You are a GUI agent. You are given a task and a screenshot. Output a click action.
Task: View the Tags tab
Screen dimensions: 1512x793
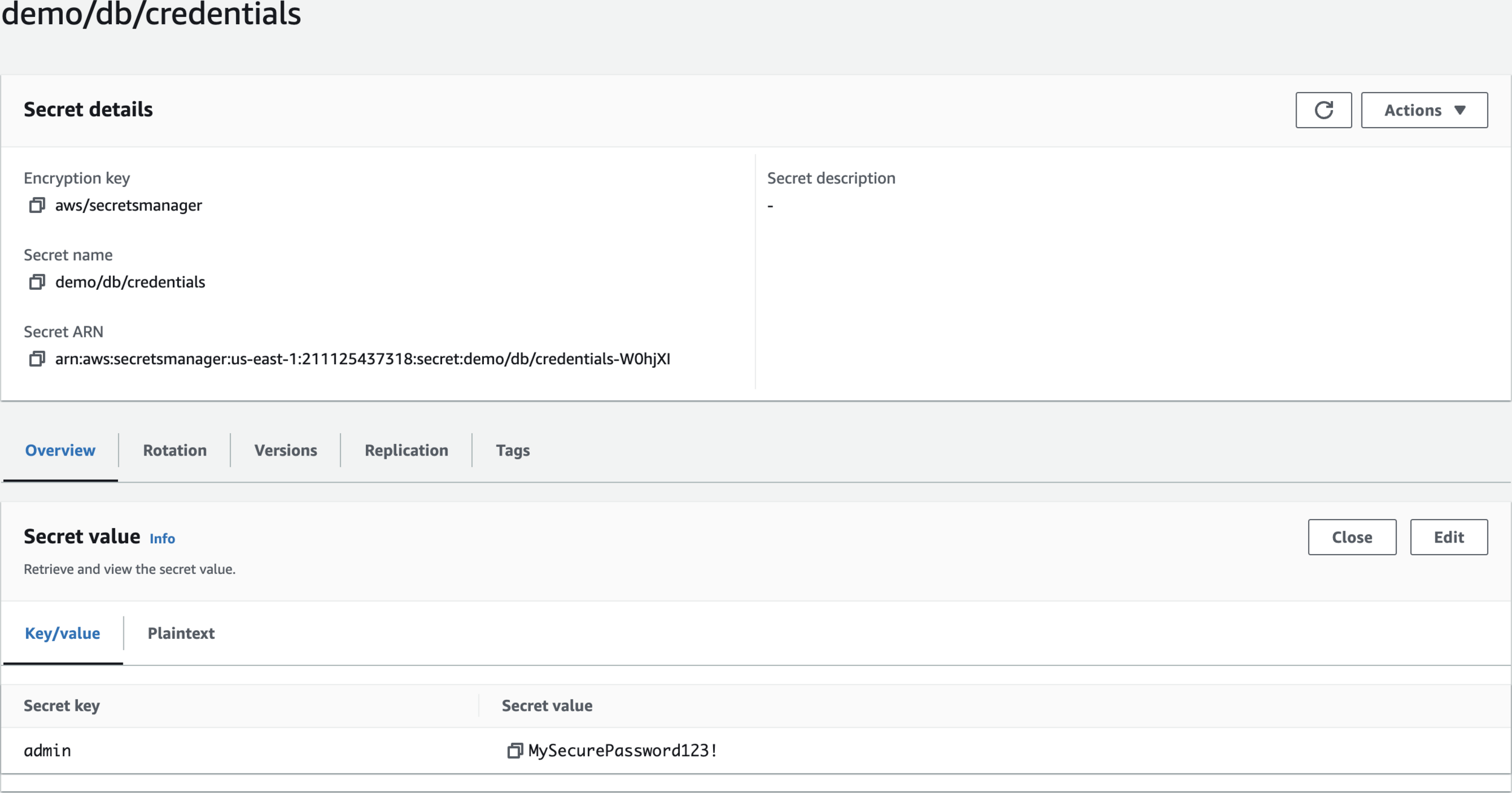click(x=513, y=451)
